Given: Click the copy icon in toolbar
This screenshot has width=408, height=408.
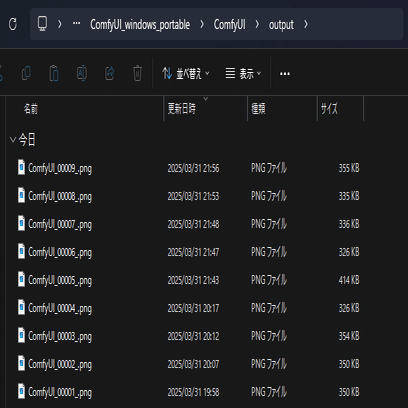Looking at the screenshot, I should tap(26, 73).
